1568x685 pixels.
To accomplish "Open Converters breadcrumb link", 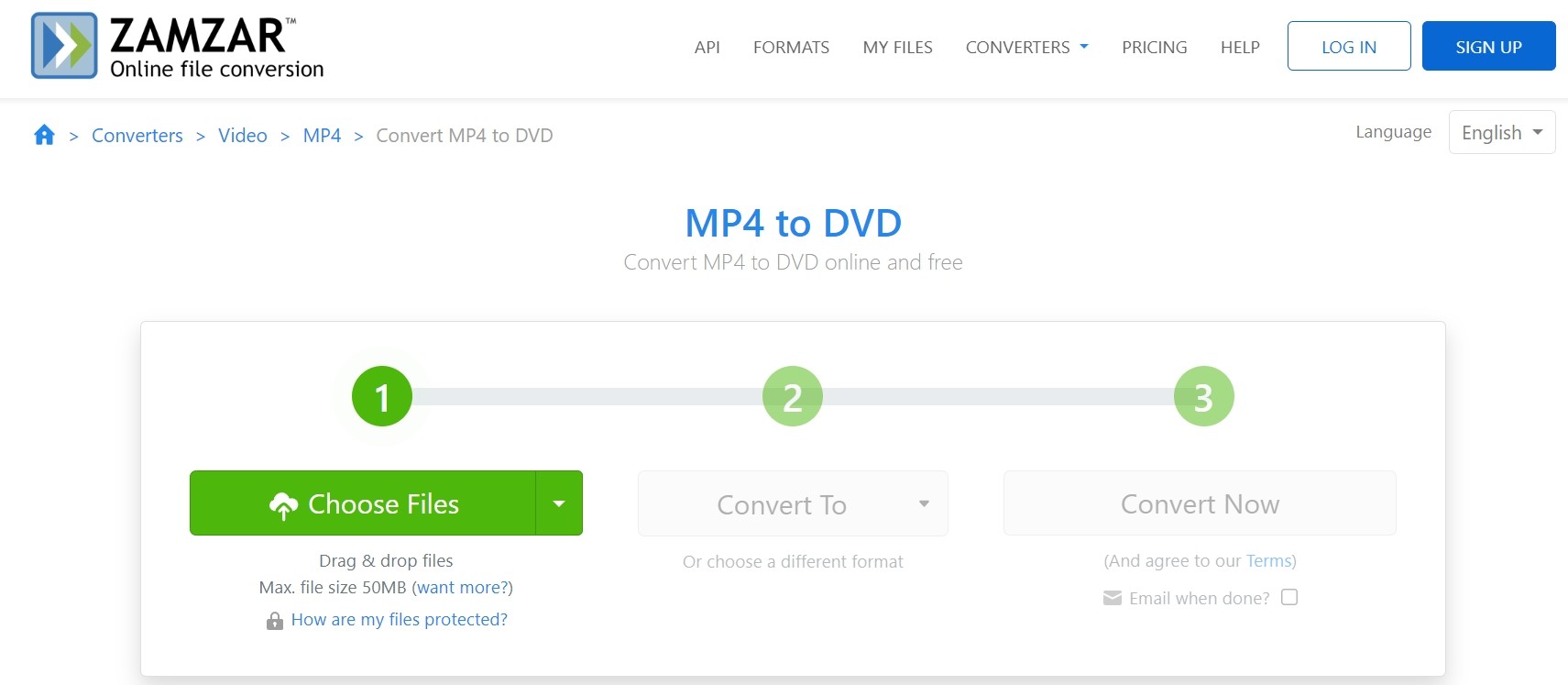I will 137,136.
